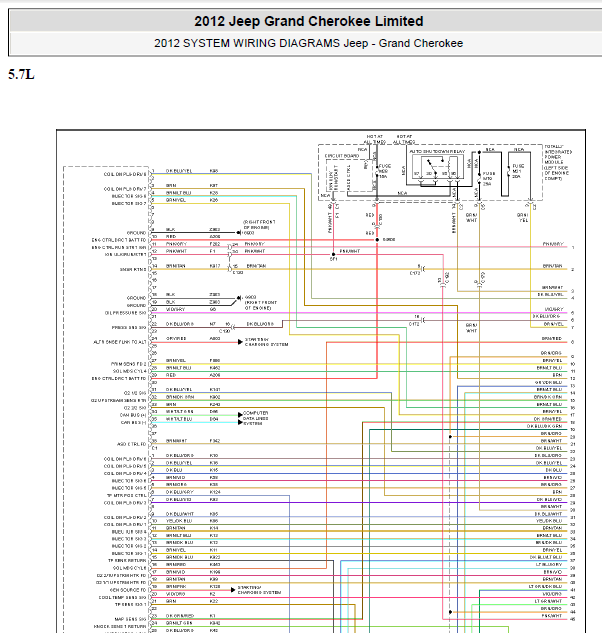Image resolution: width=602 pixels, height=633 pixels.
Task: Click the 'DK BLU/GRY' wire label beside K124
Action: point(180,492)
